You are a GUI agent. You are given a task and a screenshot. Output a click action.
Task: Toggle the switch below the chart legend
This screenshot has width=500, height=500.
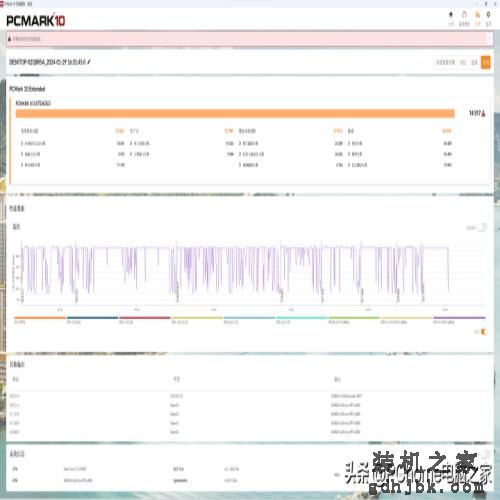tap(484, 332)
